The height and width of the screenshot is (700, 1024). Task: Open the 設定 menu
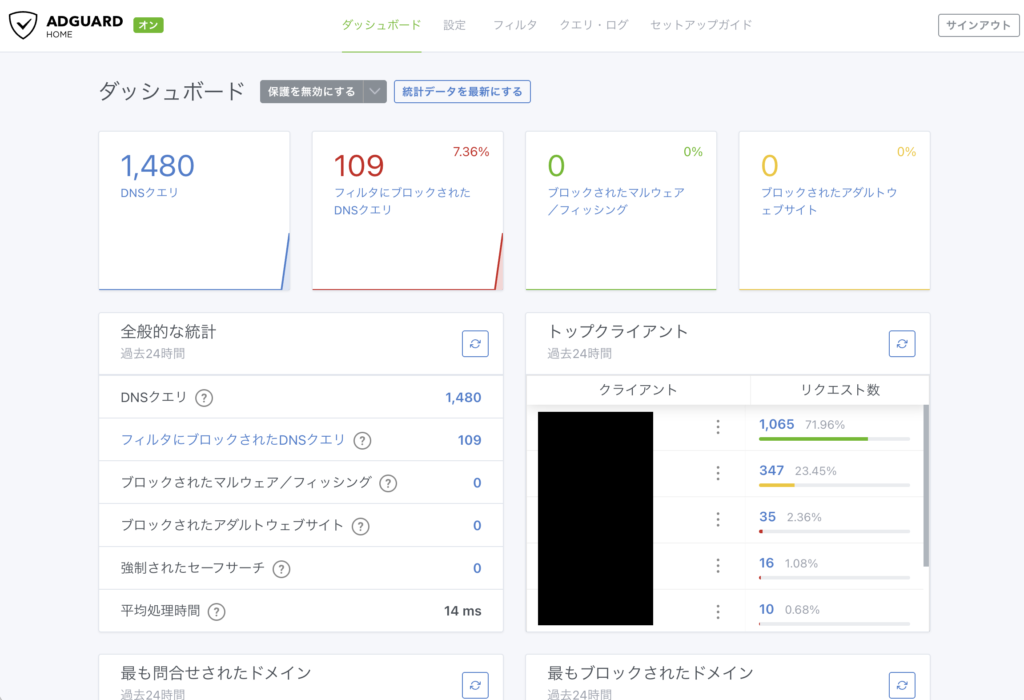[454, 25]
